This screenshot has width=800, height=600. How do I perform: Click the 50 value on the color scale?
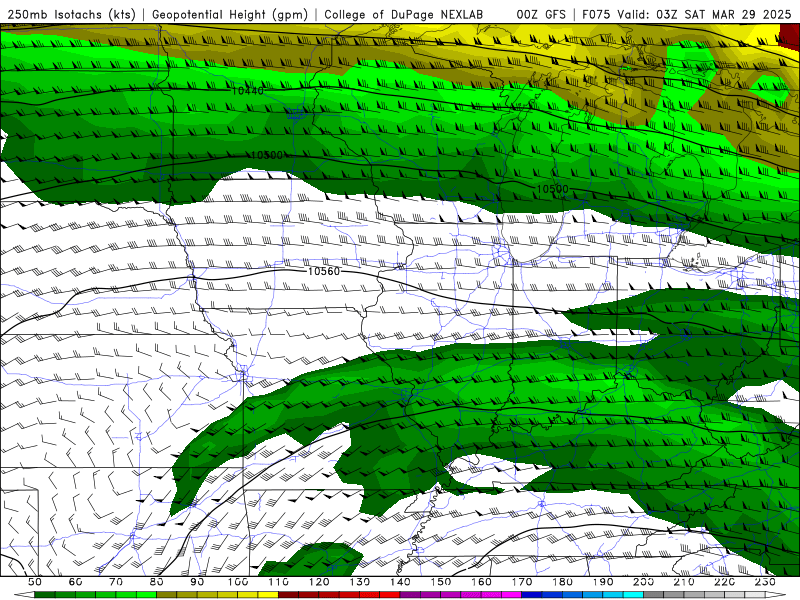(x=35, y=582)
